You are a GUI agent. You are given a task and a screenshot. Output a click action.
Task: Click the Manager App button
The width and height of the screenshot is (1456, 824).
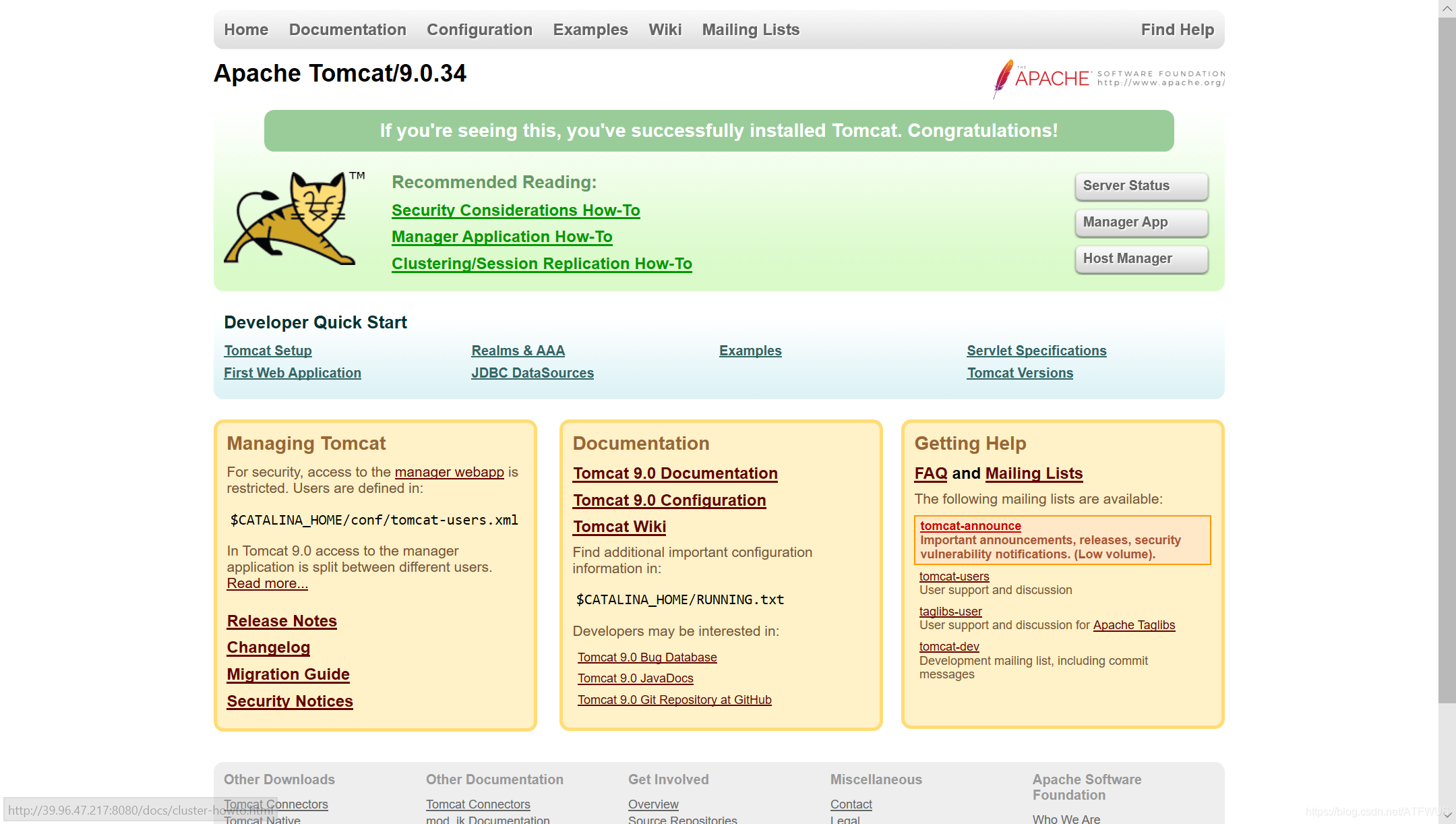pyautogui.click(x=1141, y=223)
